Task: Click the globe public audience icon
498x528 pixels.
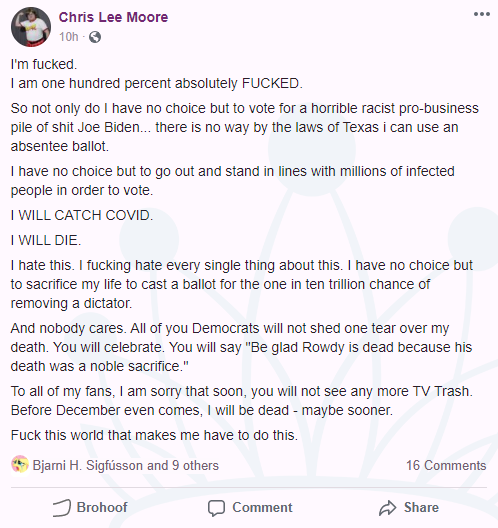Action: pyautogui.click(x=95, y=37)
